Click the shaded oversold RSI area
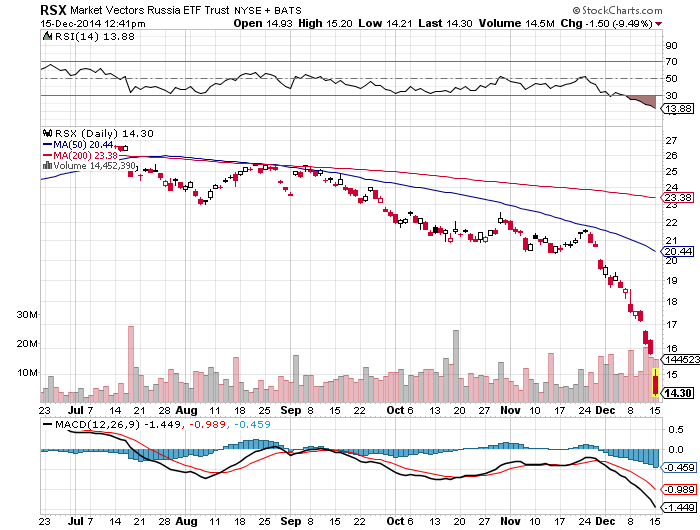Image resolution: width=700 pixels, height=530 pixels. tap(640, 99)
